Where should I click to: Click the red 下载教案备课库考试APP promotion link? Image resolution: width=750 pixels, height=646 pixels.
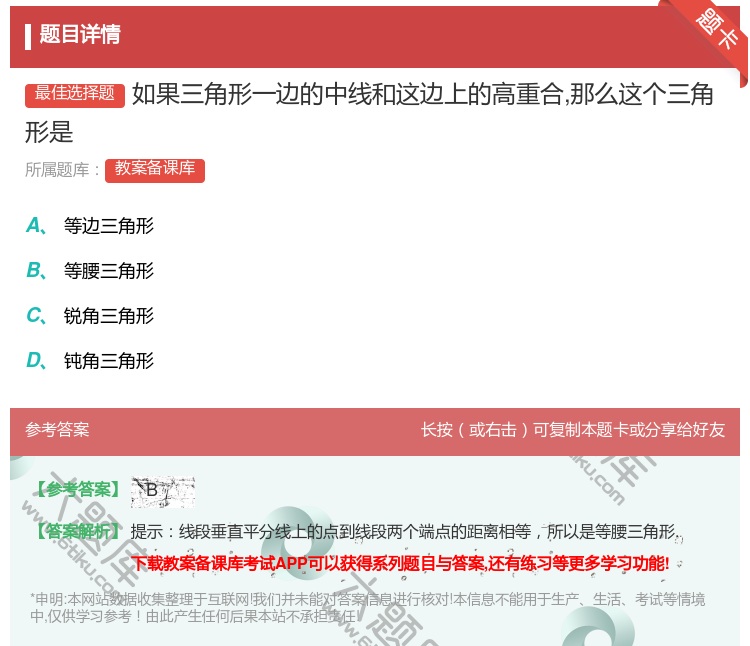(x=400, y=563)
